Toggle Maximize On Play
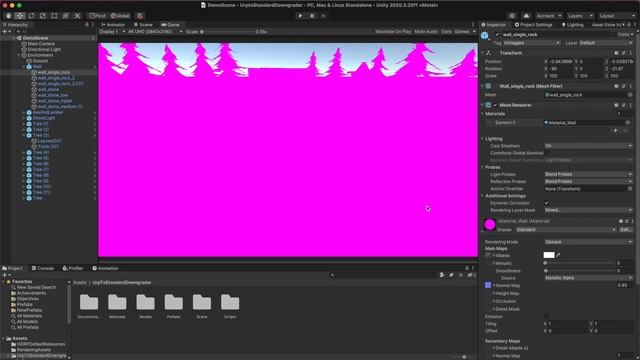640x360 pixels. [x=393, y=31]
